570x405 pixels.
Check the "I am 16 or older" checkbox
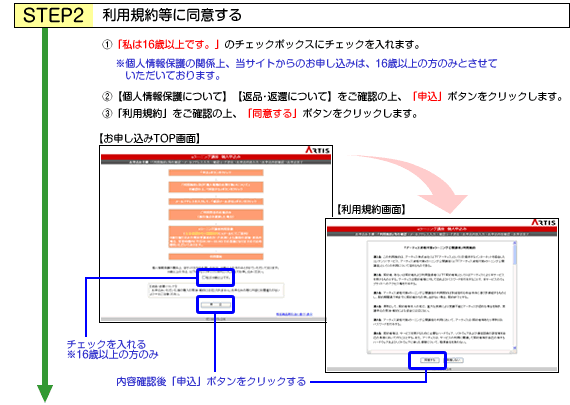[203, 277]
